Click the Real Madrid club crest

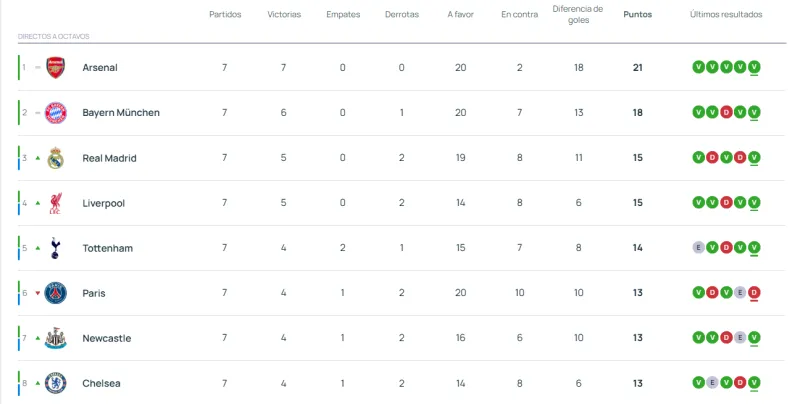pyautogui.click(x=55, y=158)
